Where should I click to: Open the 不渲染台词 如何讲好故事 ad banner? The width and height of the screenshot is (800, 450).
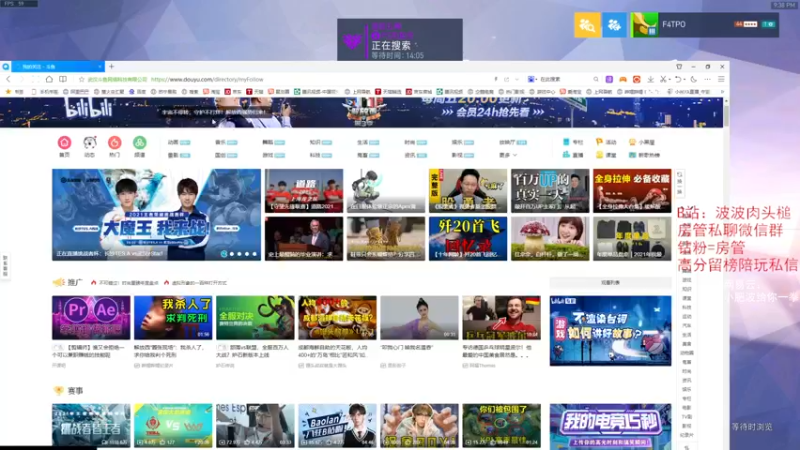[610, 331]
